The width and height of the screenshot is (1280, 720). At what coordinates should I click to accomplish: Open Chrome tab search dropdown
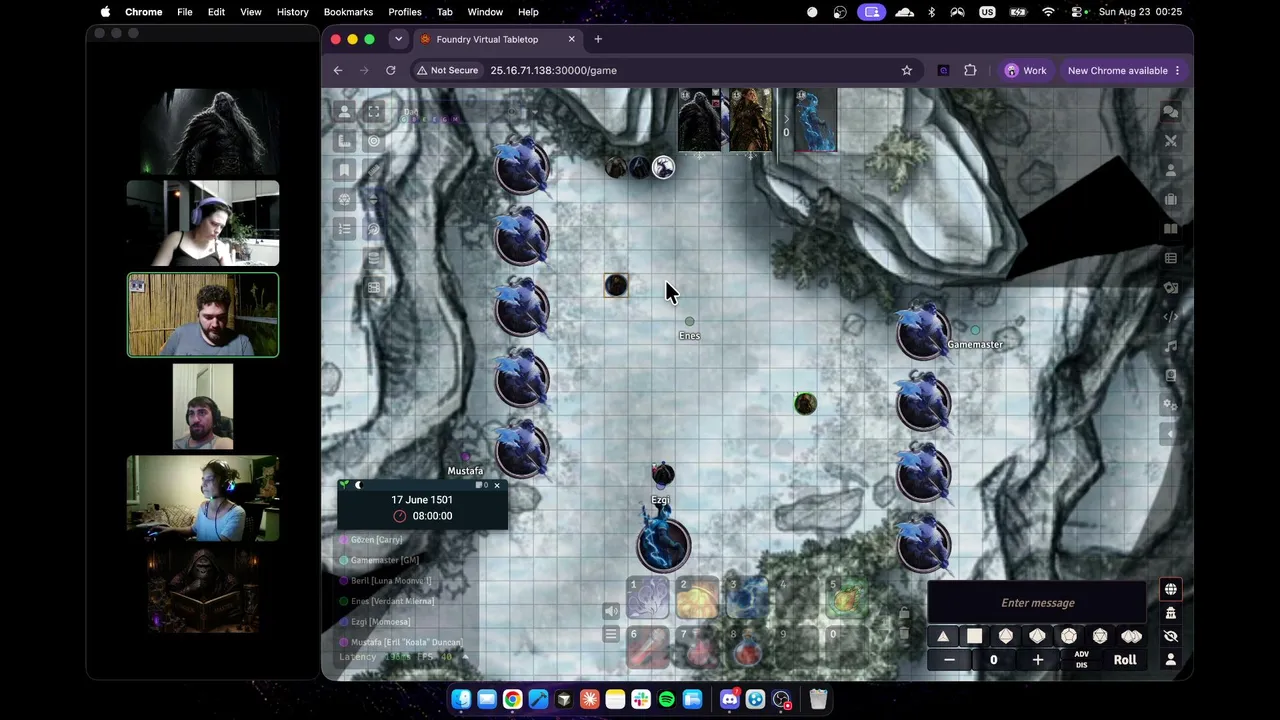click(398, 39)
